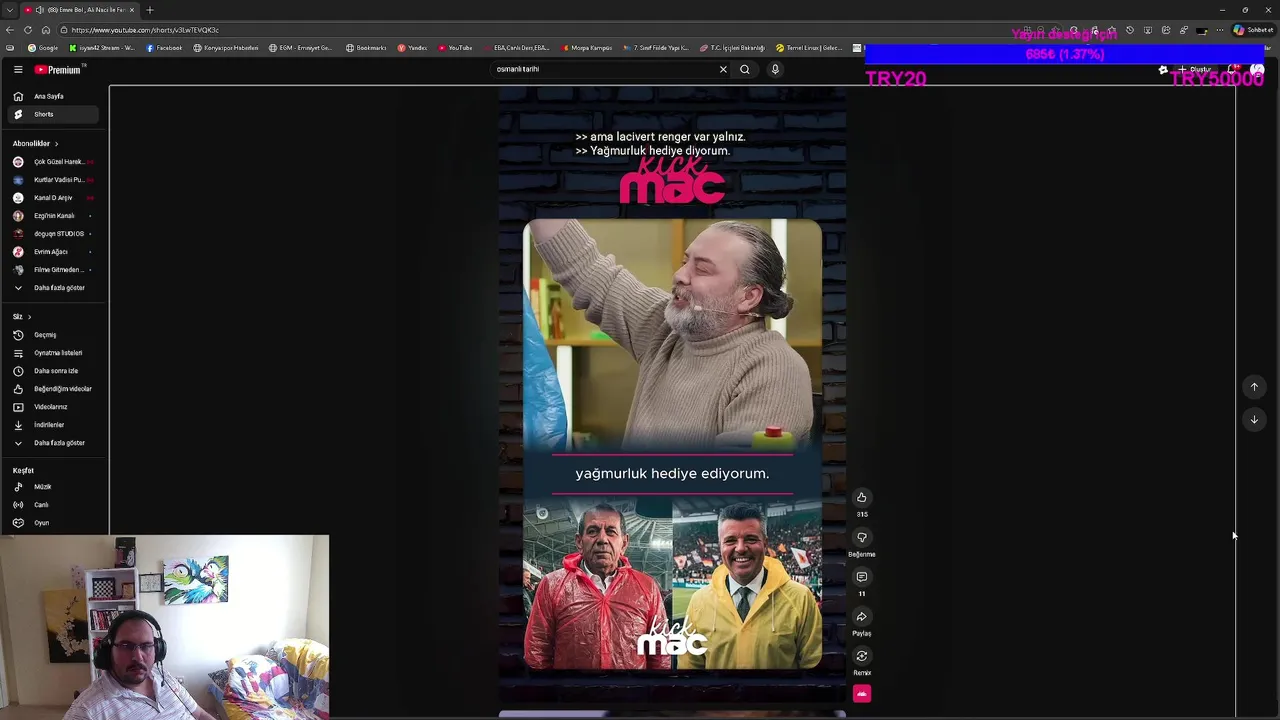Go to next short with down arrow
The image size is (1280, 720).
pos(1254,420)
